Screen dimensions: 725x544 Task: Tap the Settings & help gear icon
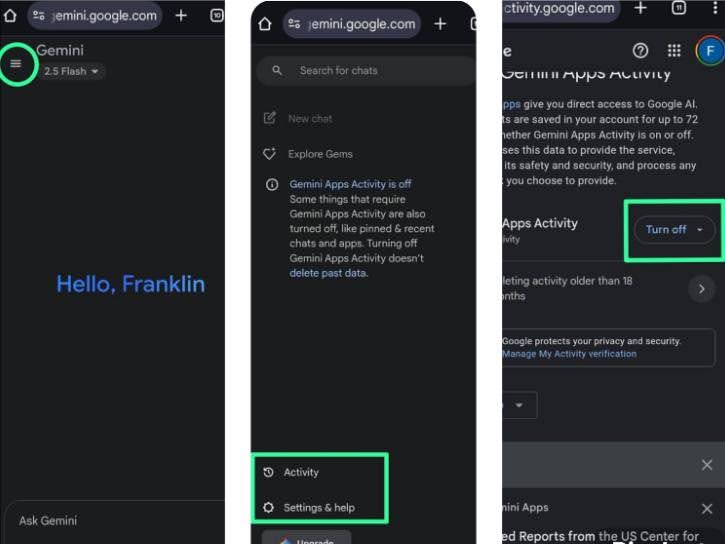point(269,507)
